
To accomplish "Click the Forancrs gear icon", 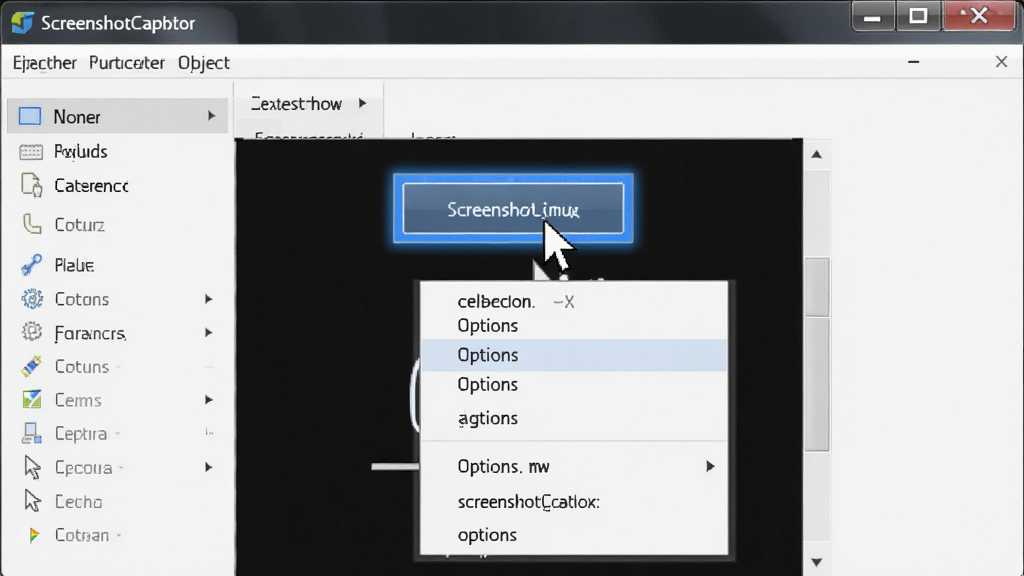I will click(x=31, y=332).
